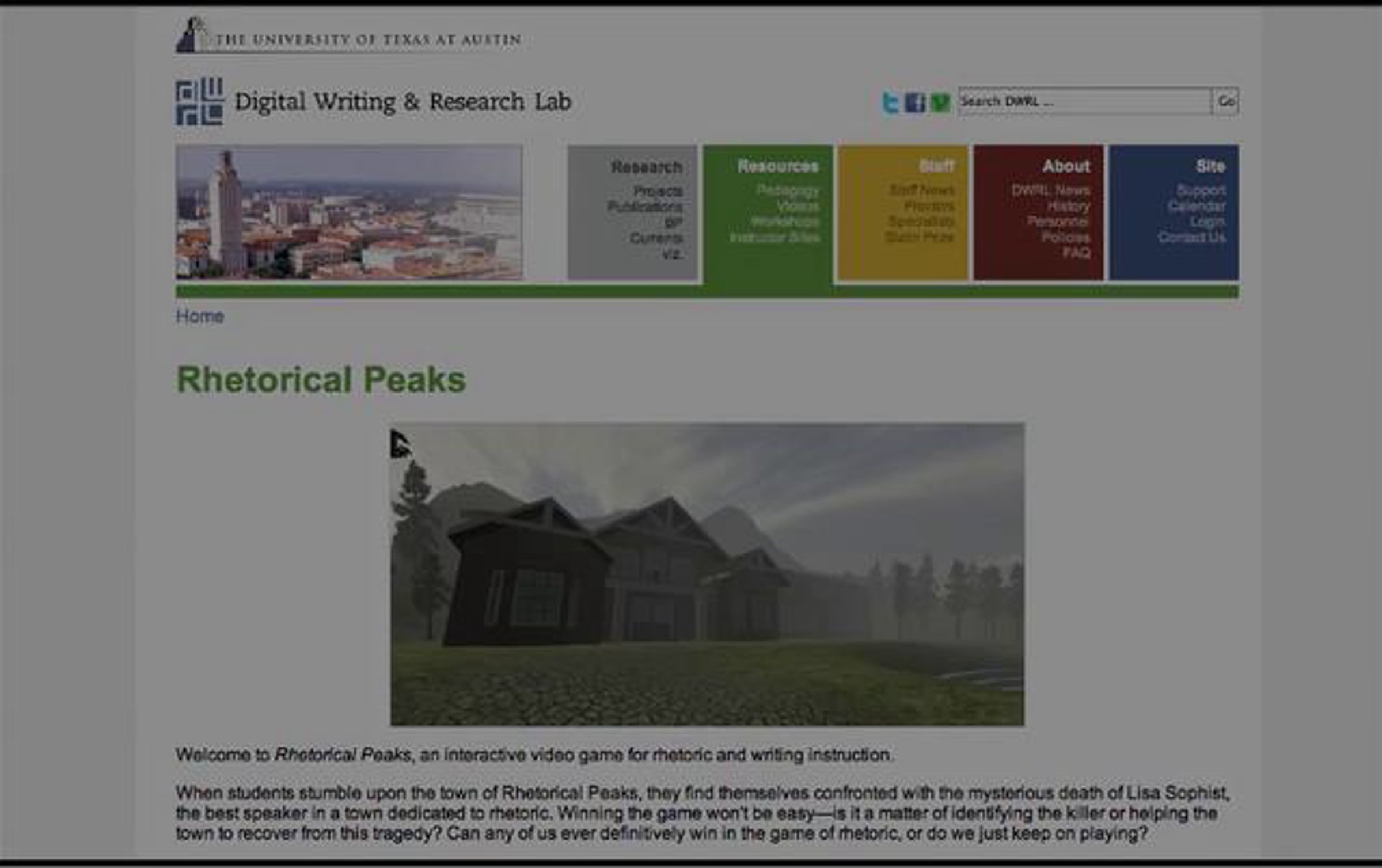Click the green Vimeo icon
This screenshot has height=868, width=1382.
click(x=940, y=103)
